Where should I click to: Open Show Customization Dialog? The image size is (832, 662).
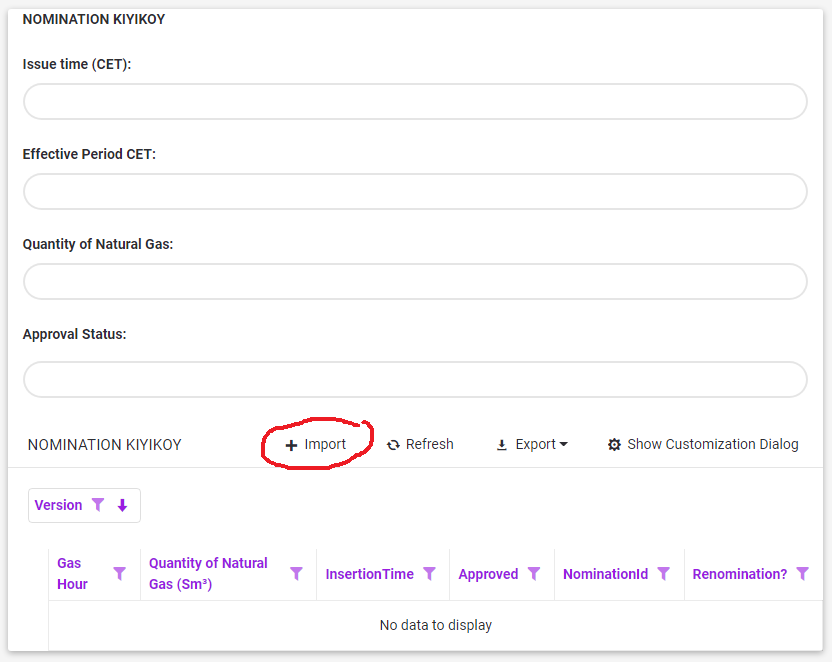tap(703, 444)
